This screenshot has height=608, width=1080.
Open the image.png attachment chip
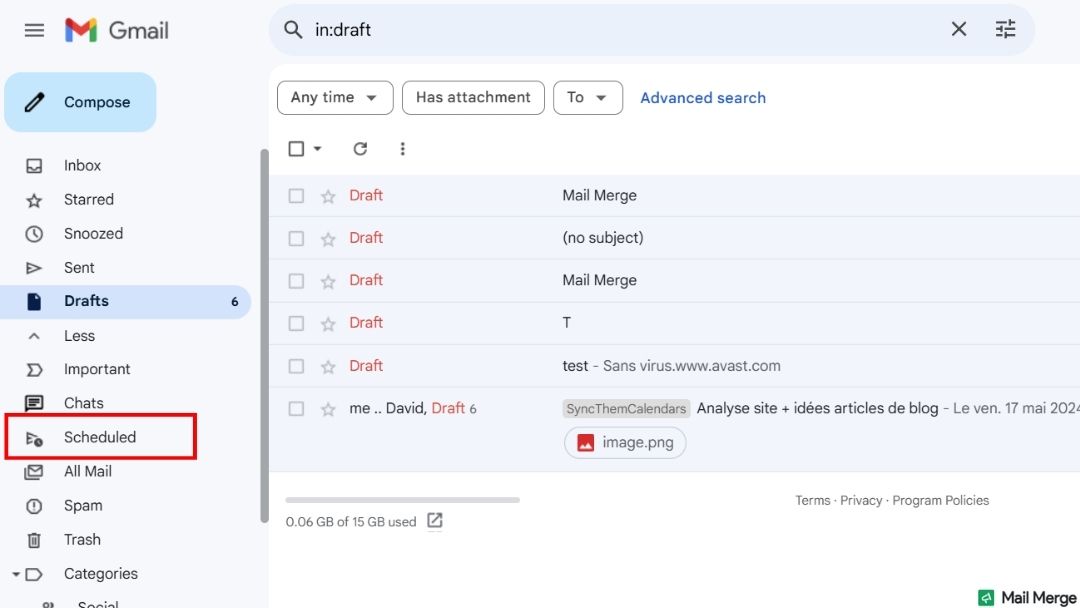coord(625,443)
